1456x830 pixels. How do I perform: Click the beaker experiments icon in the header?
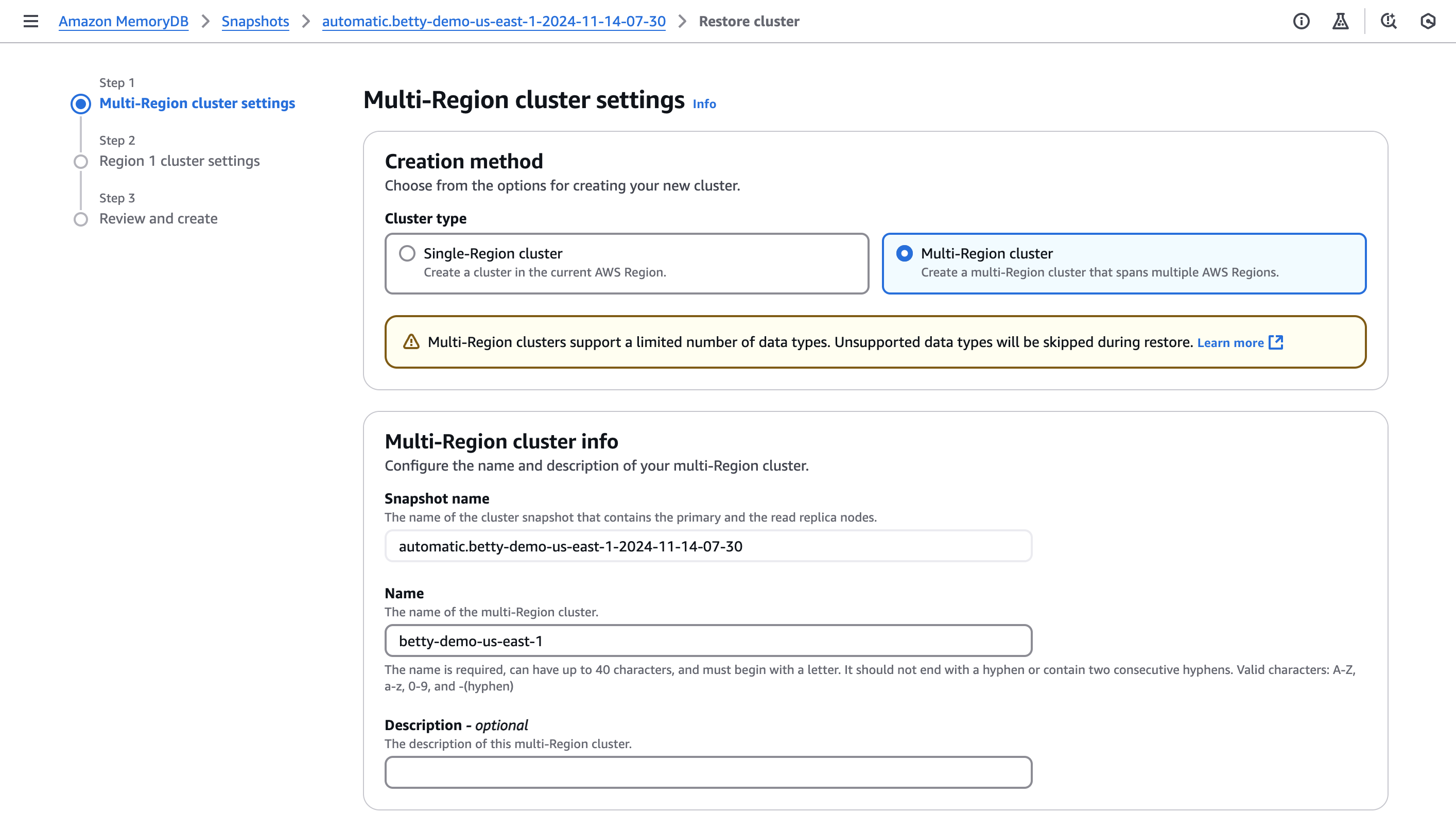coord(1340,21)
